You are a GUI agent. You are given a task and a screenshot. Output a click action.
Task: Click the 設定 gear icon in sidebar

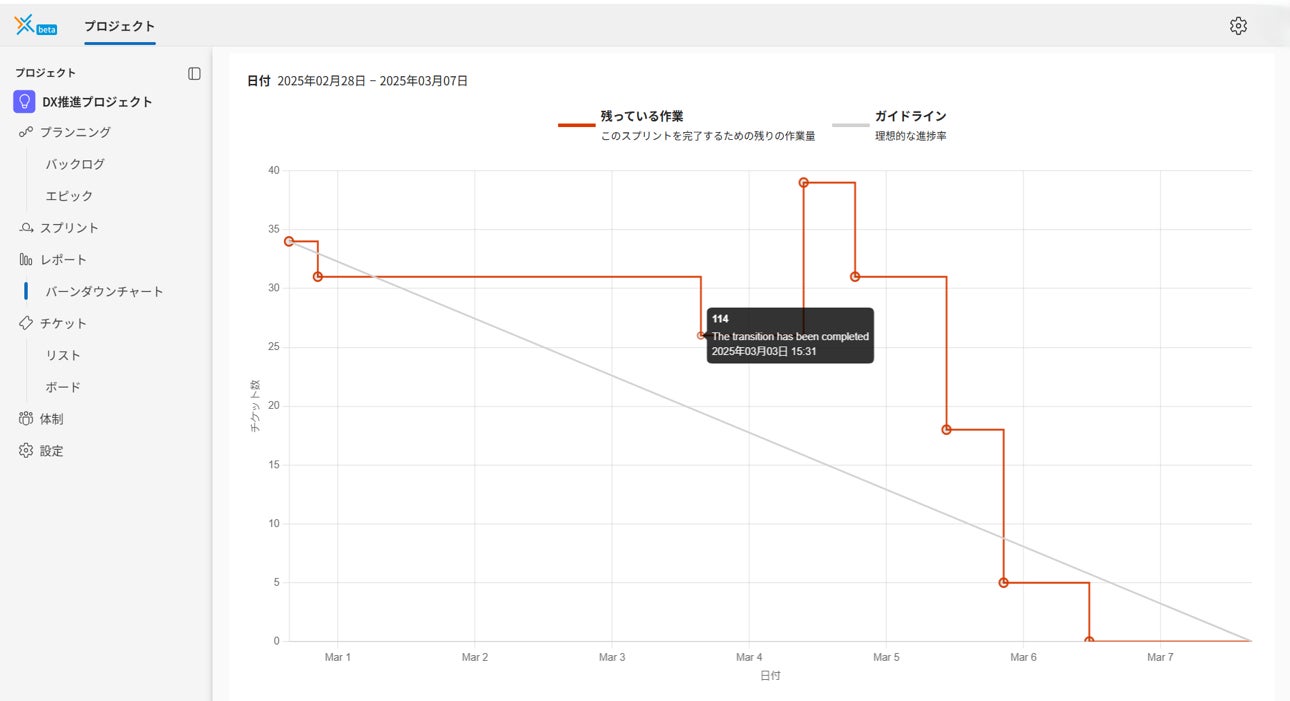[x=26, y=451]
